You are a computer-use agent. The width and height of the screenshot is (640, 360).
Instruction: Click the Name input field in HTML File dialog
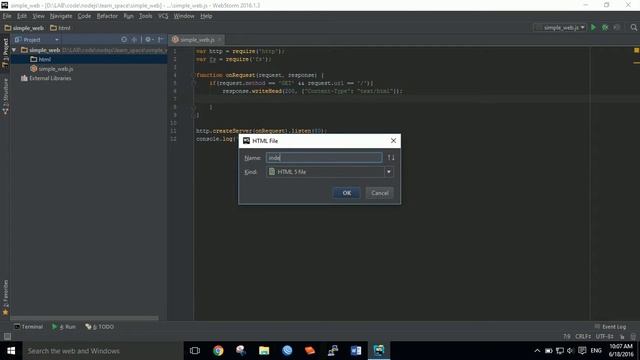tap(324, 158)
